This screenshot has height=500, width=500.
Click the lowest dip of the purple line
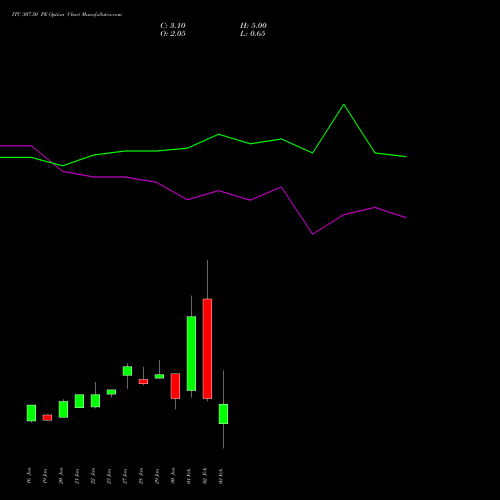(x=312, y=234)
